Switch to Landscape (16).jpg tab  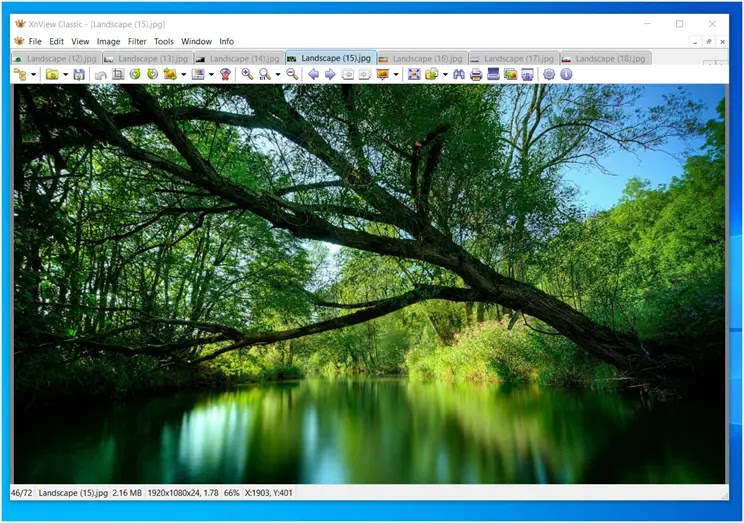click(x=422, y=59)
